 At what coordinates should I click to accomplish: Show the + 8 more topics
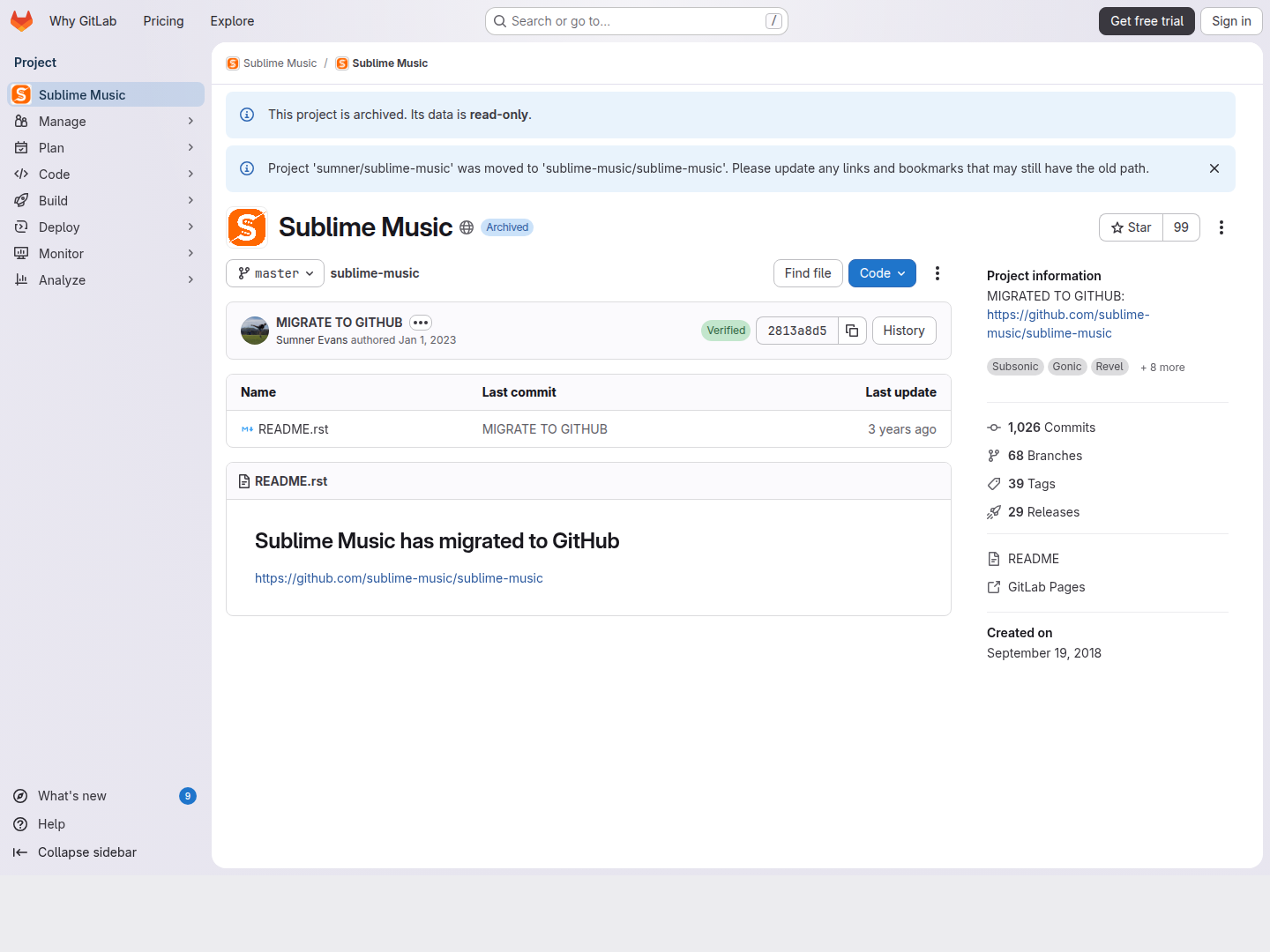click(x=1162, y=368)
